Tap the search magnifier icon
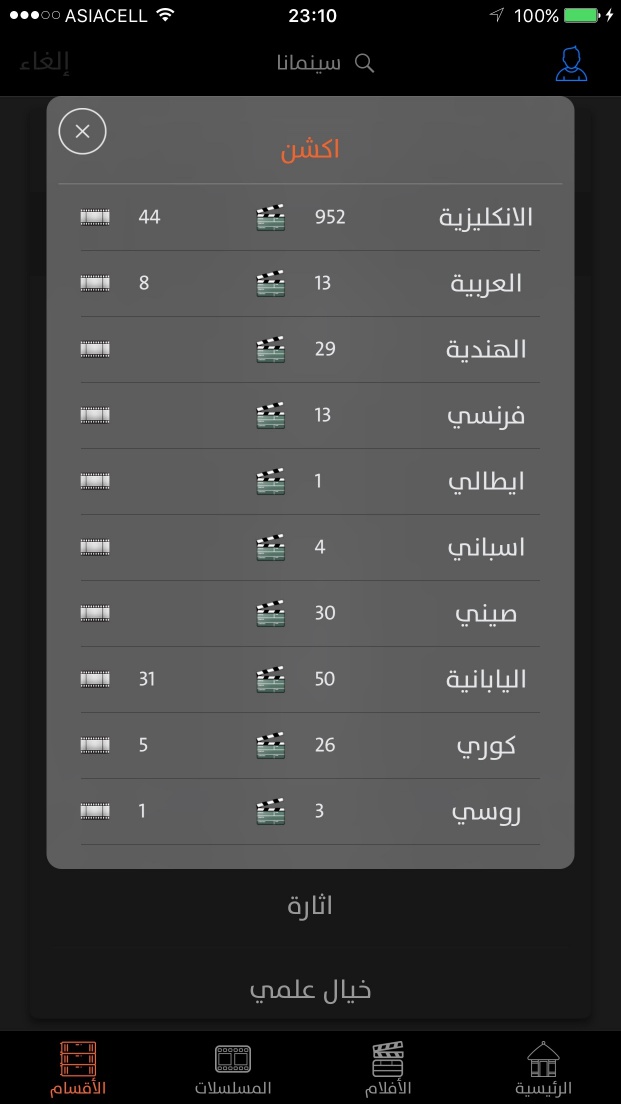 [x=364, y=63]
